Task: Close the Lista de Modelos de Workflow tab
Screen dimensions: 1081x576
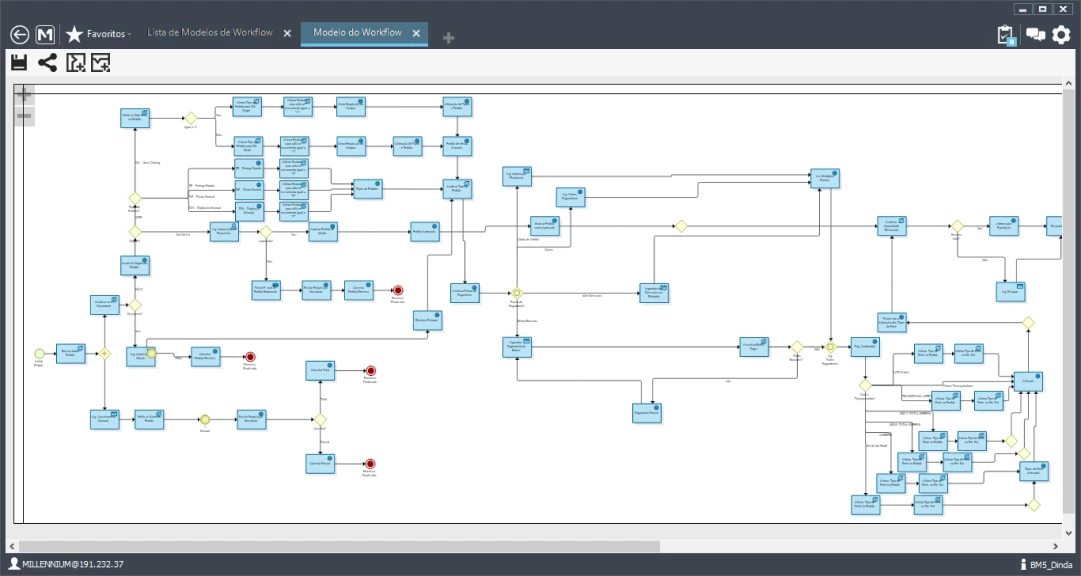Action: [287, 34]
